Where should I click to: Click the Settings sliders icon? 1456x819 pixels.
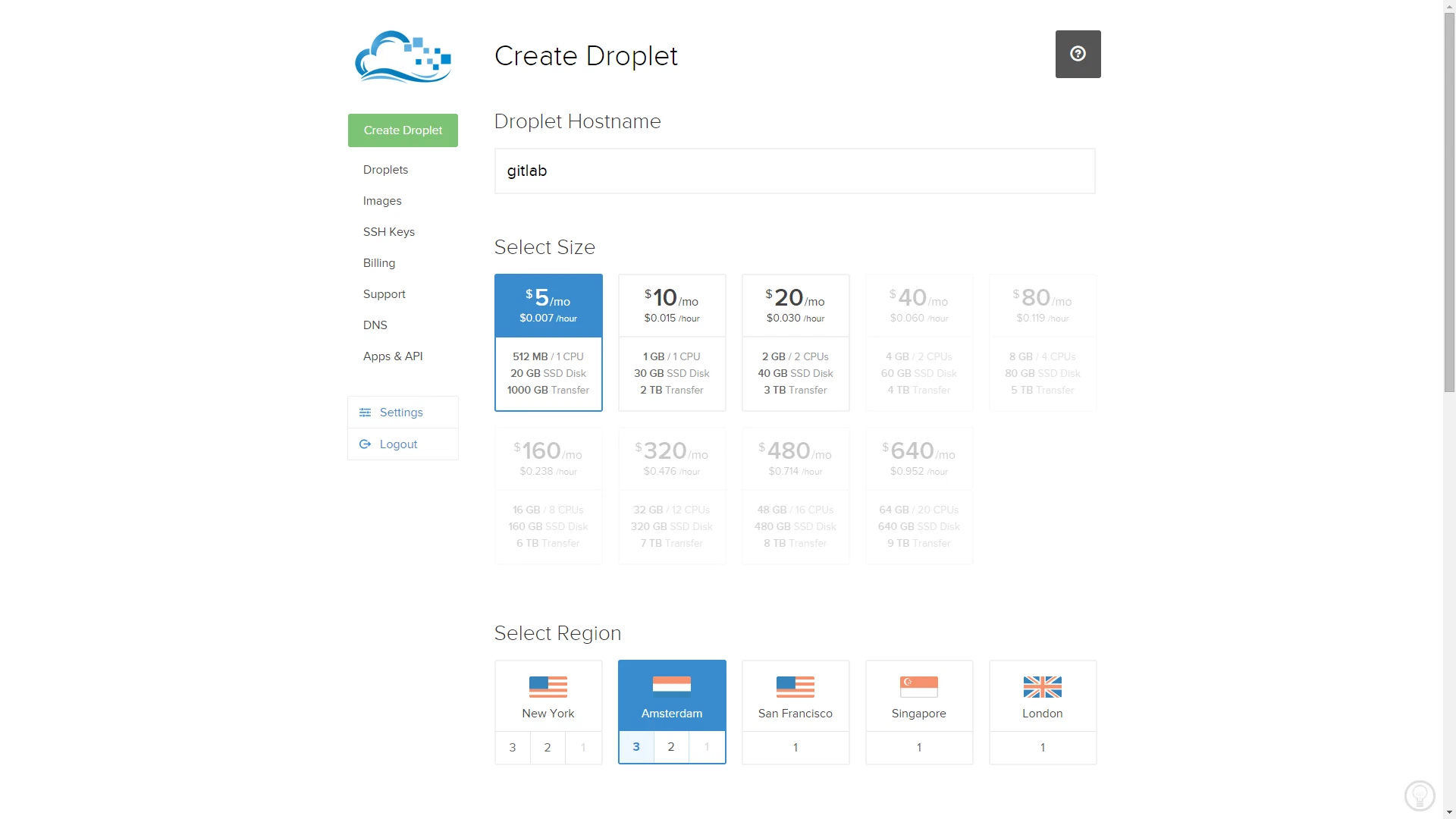[365, 413]
